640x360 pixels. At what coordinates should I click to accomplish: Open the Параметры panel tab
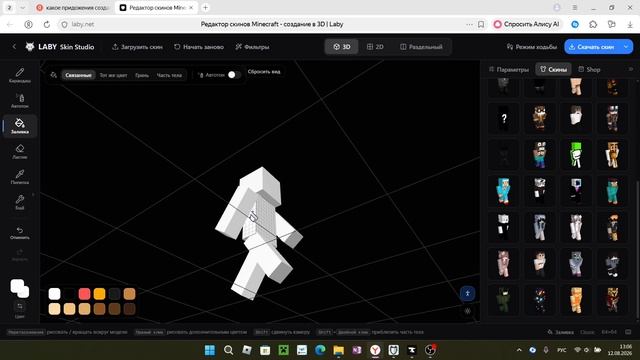click(x=509, y=69)
